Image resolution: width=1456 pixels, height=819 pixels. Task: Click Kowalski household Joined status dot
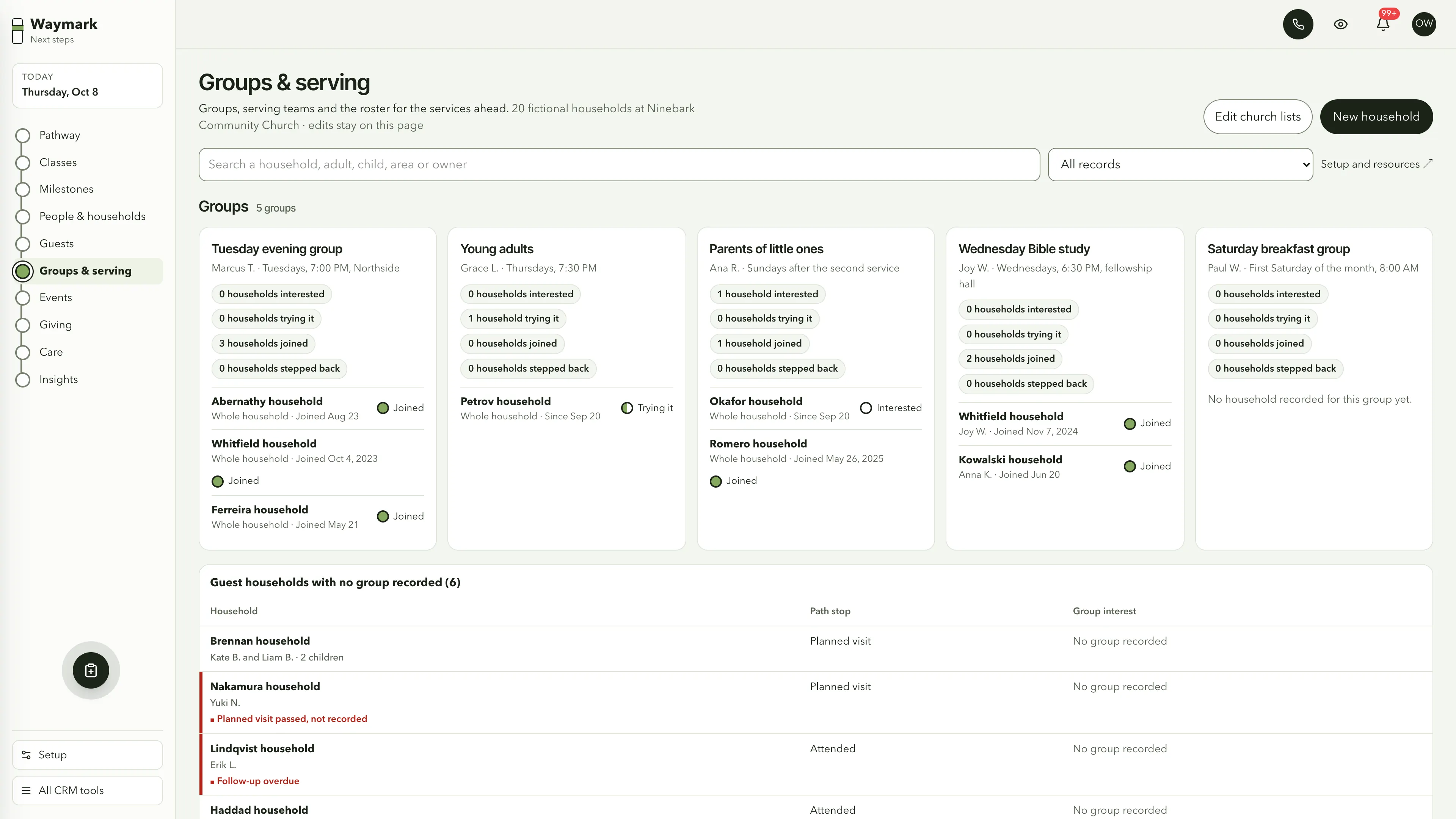coord(1130,466)
